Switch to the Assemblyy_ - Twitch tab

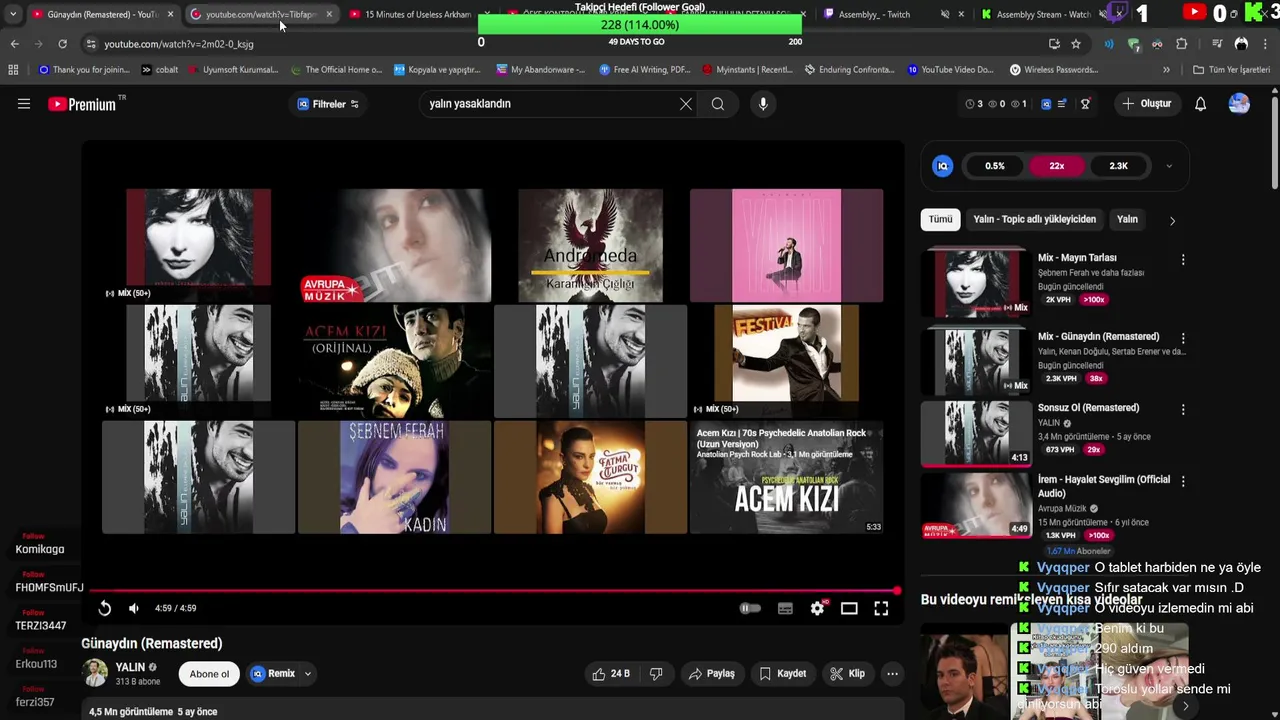[880, 14]
